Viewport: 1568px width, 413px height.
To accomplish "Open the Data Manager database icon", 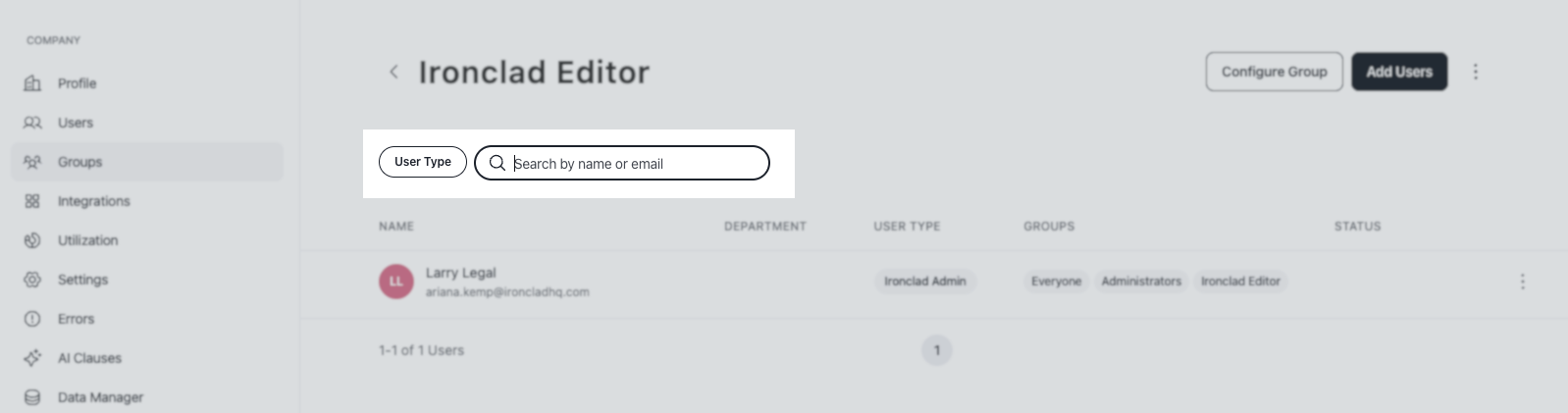I will (x=32, y=397).
